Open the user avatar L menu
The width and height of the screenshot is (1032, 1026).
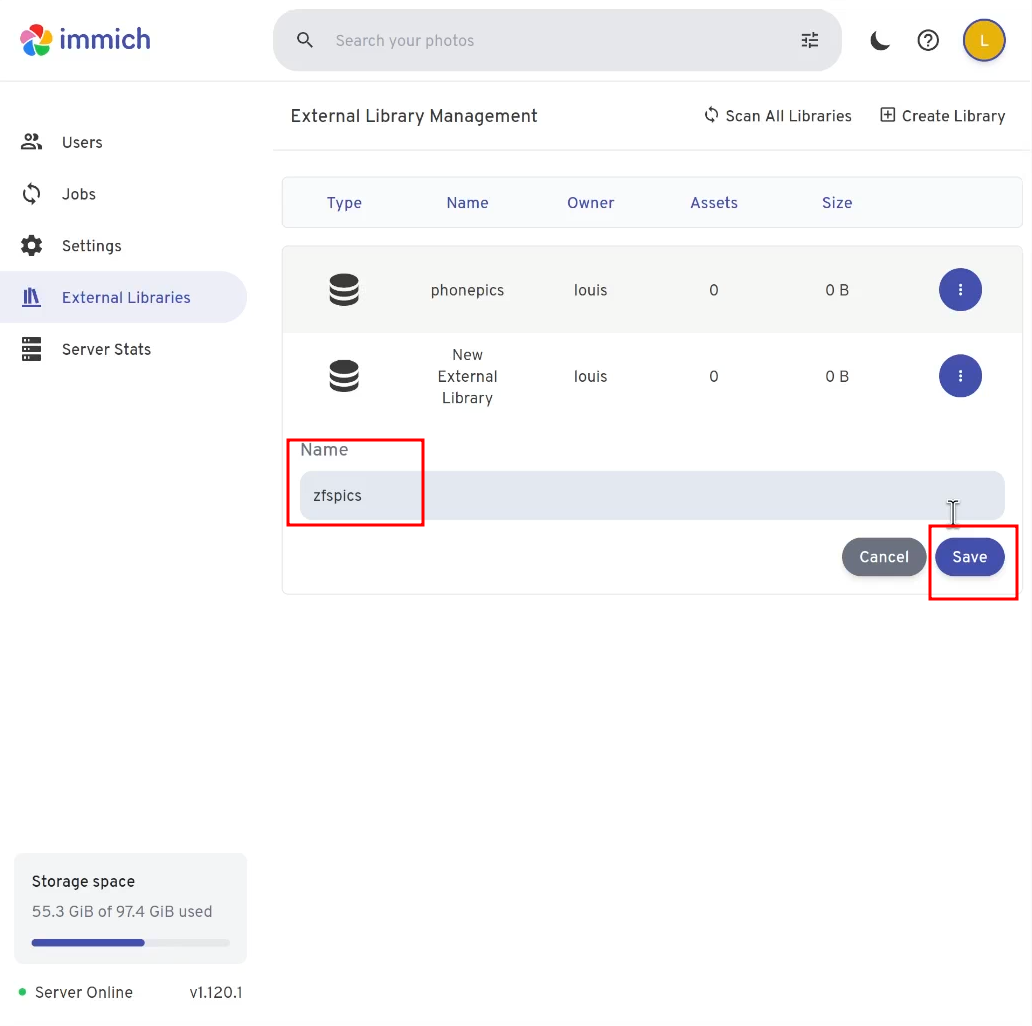pos(983,40)
